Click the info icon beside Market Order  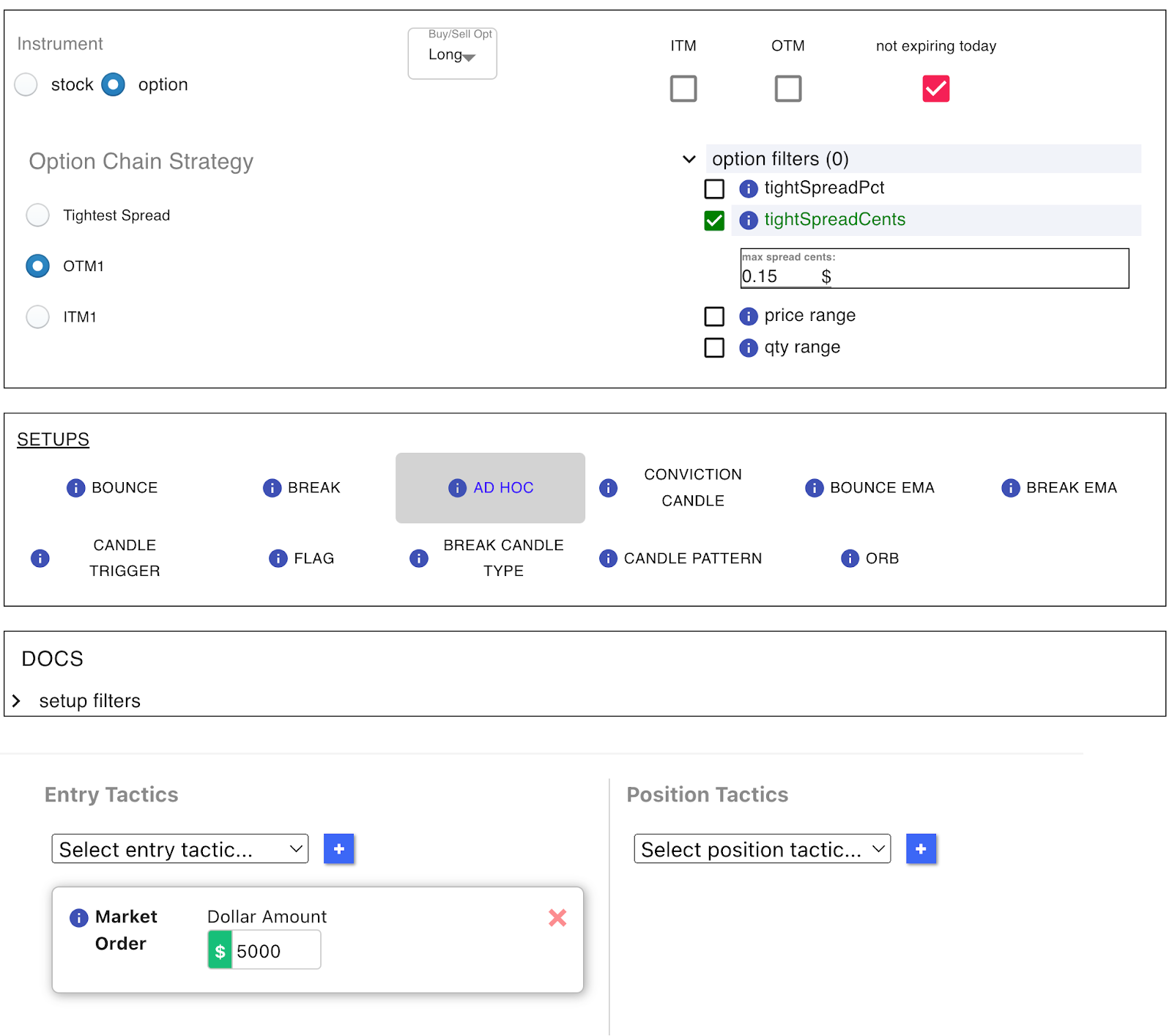[x=78, y=918]
